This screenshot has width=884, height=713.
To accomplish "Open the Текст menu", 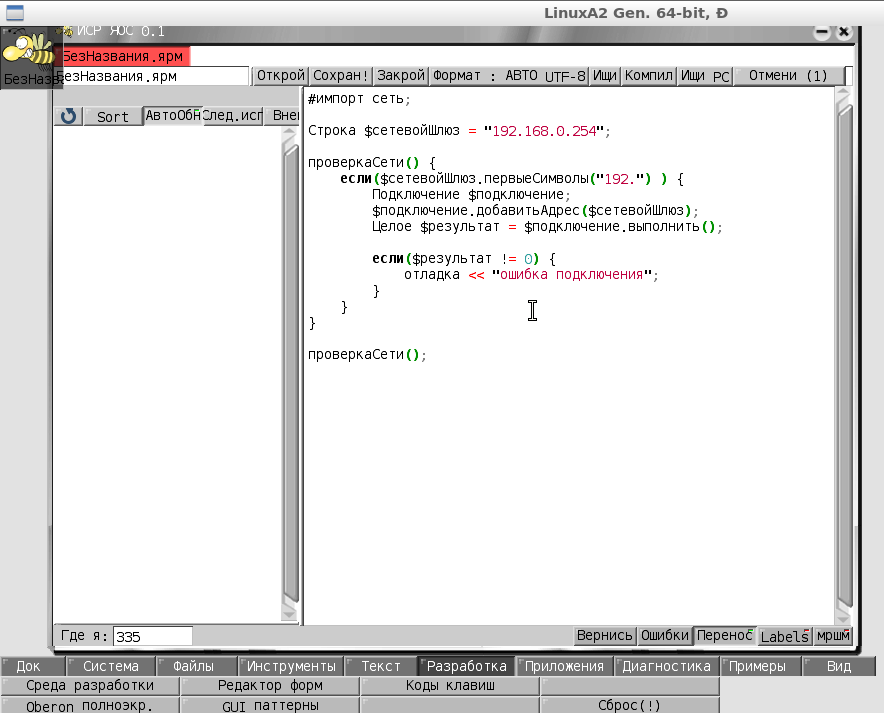I will point(381,666).
